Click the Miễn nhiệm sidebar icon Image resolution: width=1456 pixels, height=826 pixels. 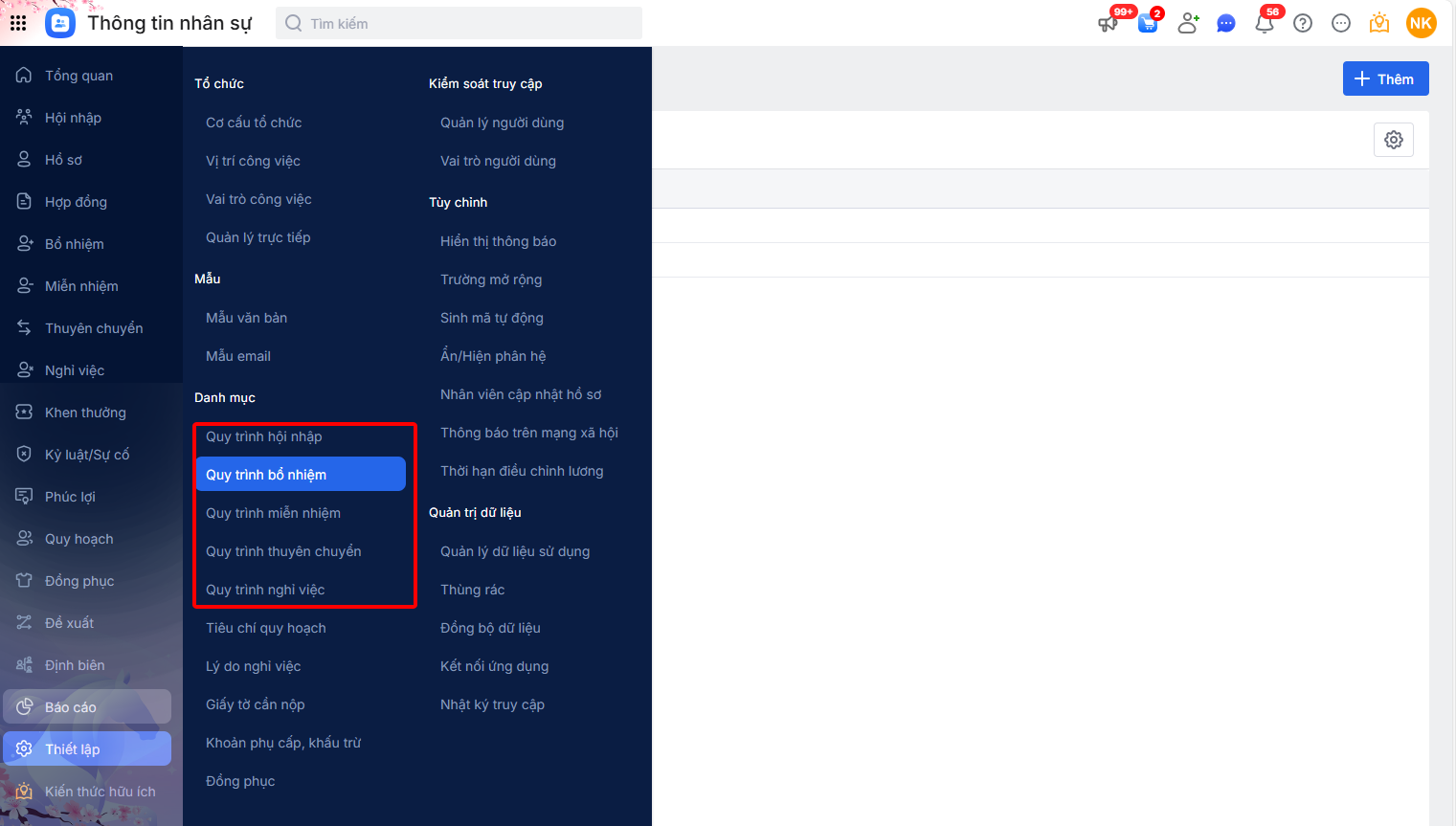pos(24,286)
